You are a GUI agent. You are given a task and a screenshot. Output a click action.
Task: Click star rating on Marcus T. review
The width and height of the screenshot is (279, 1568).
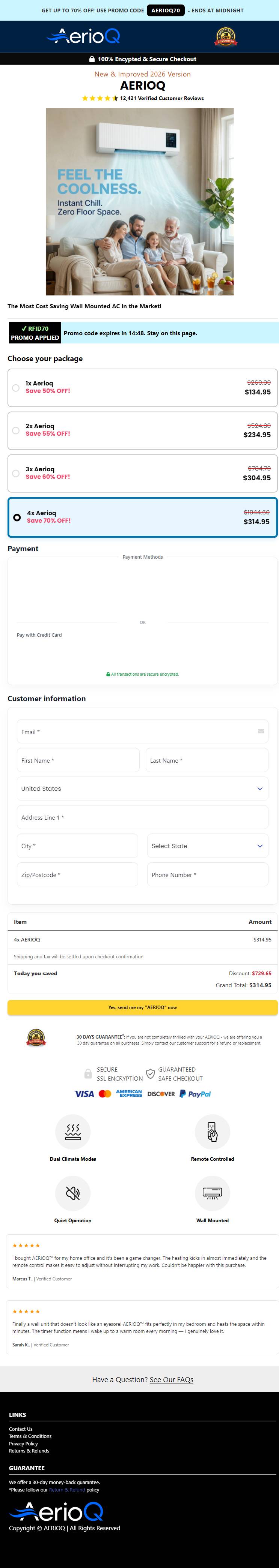(26, 1246)
